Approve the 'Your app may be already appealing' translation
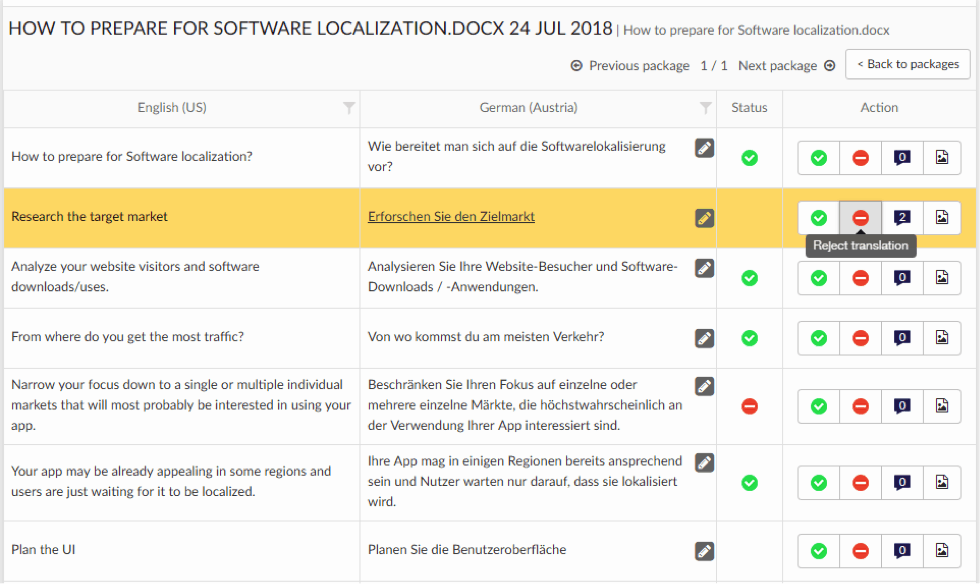 [x=819, y=483]
